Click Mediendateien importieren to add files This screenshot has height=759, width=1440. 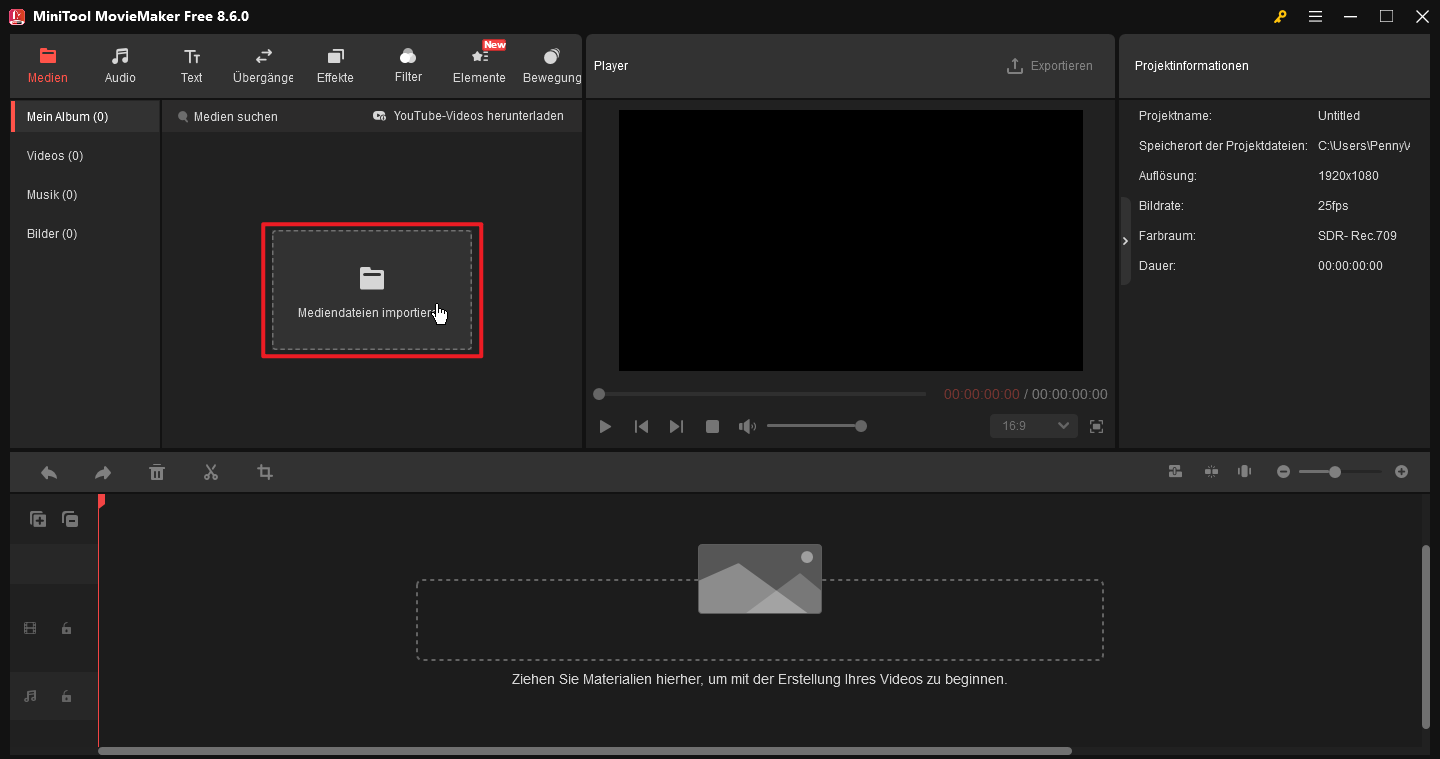click(x=371, y=290)
